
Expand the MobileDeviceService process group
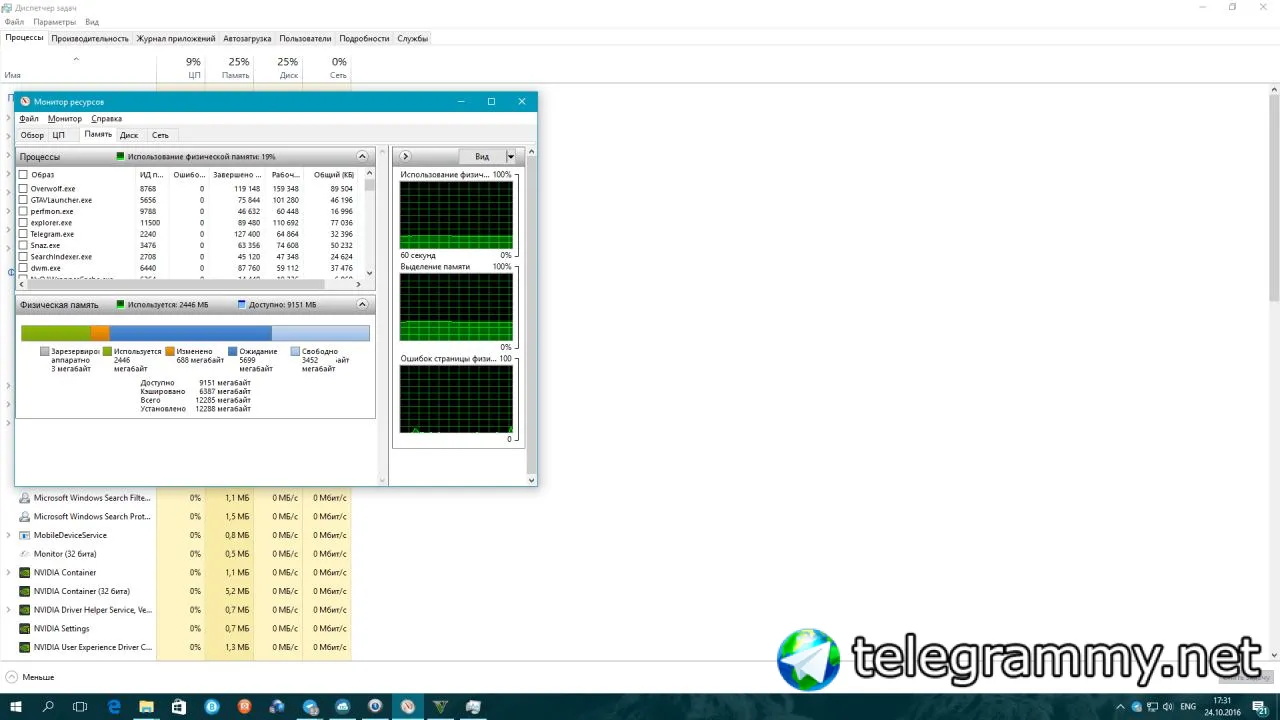(9, 535)
